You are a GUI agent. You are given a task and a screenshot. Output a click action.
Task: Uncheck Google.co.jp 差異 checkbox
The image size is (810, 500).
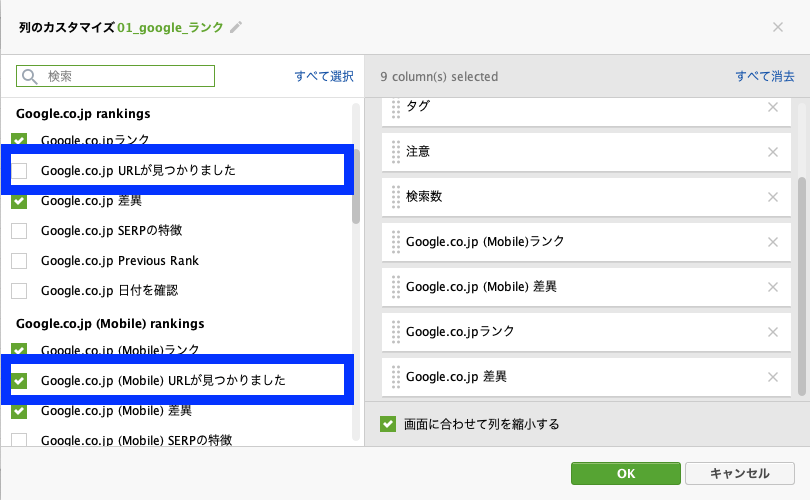[19, 200]
